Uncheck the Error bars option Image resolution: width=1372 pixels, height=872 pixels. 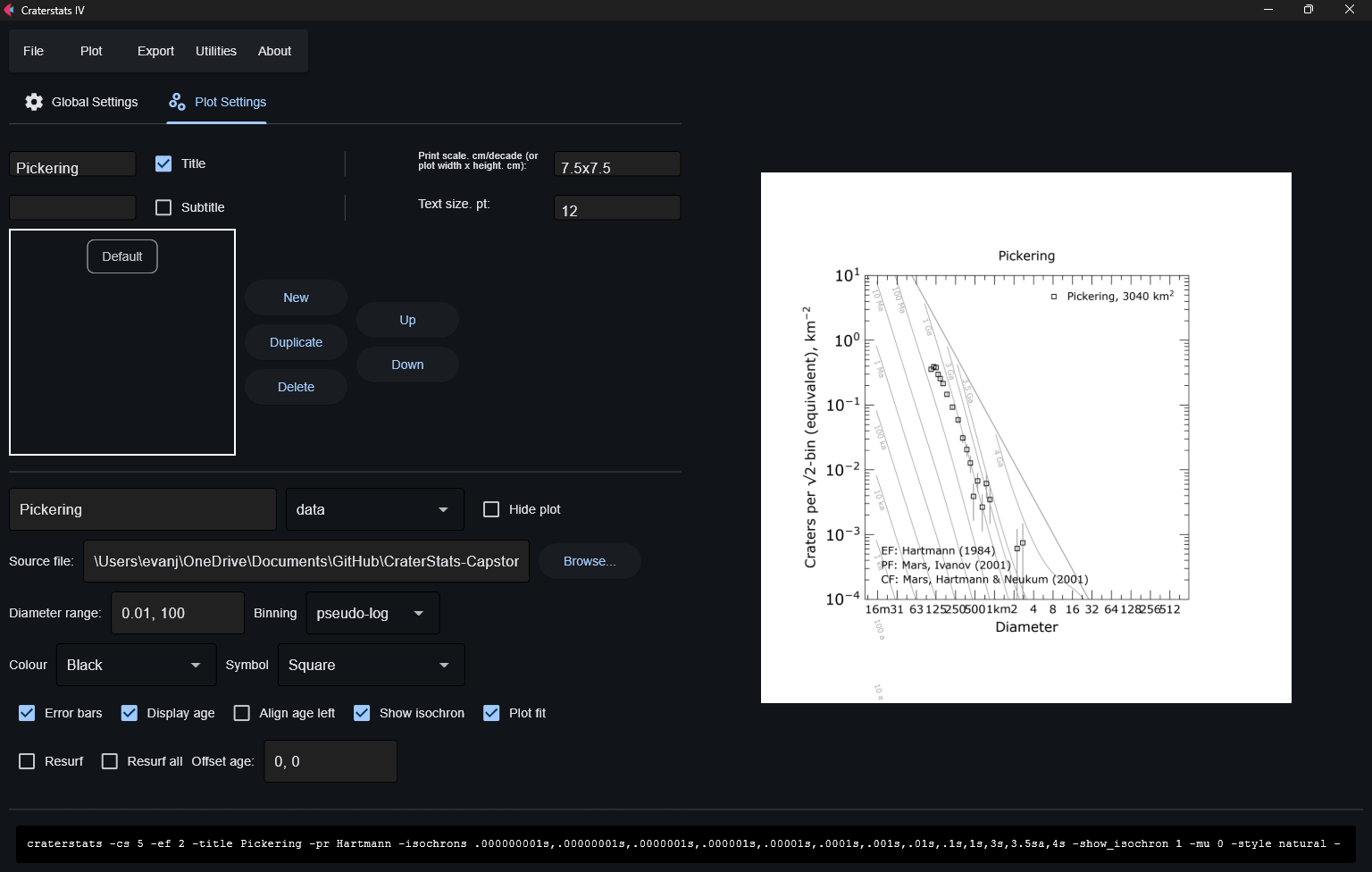[27, 713]
